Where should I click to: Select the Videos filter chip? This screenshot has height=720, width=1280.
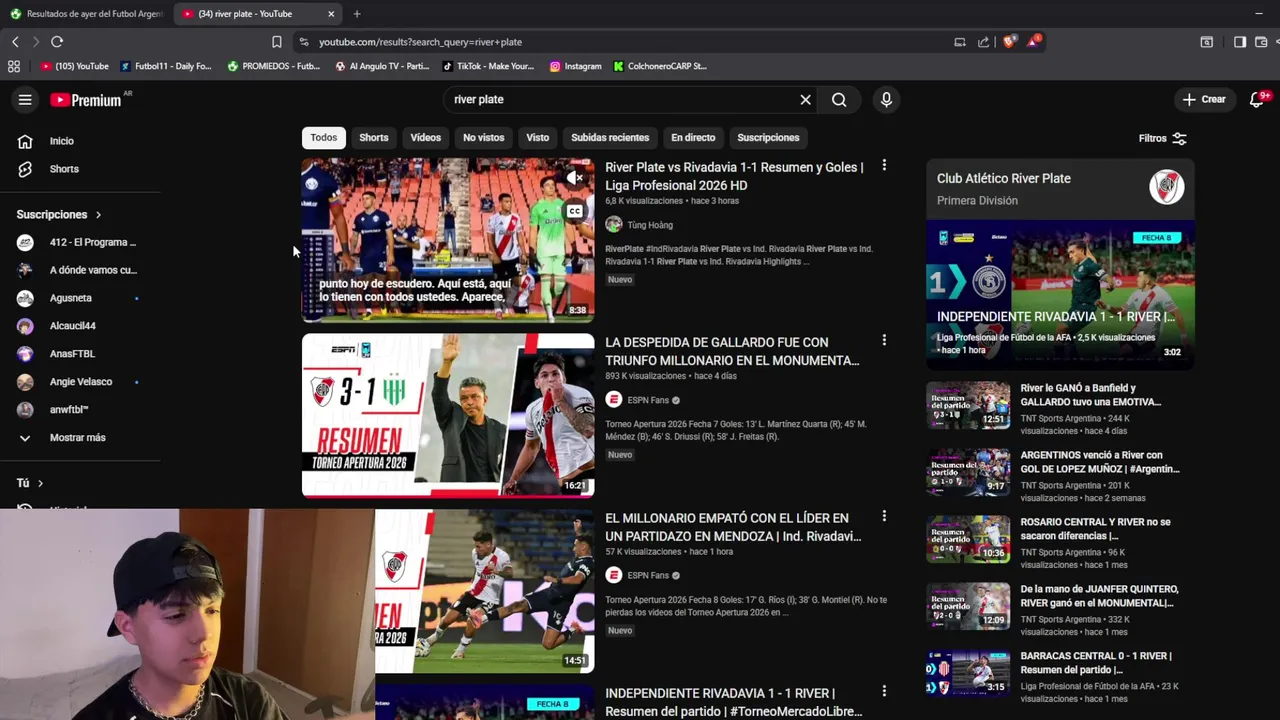point(425,138)
